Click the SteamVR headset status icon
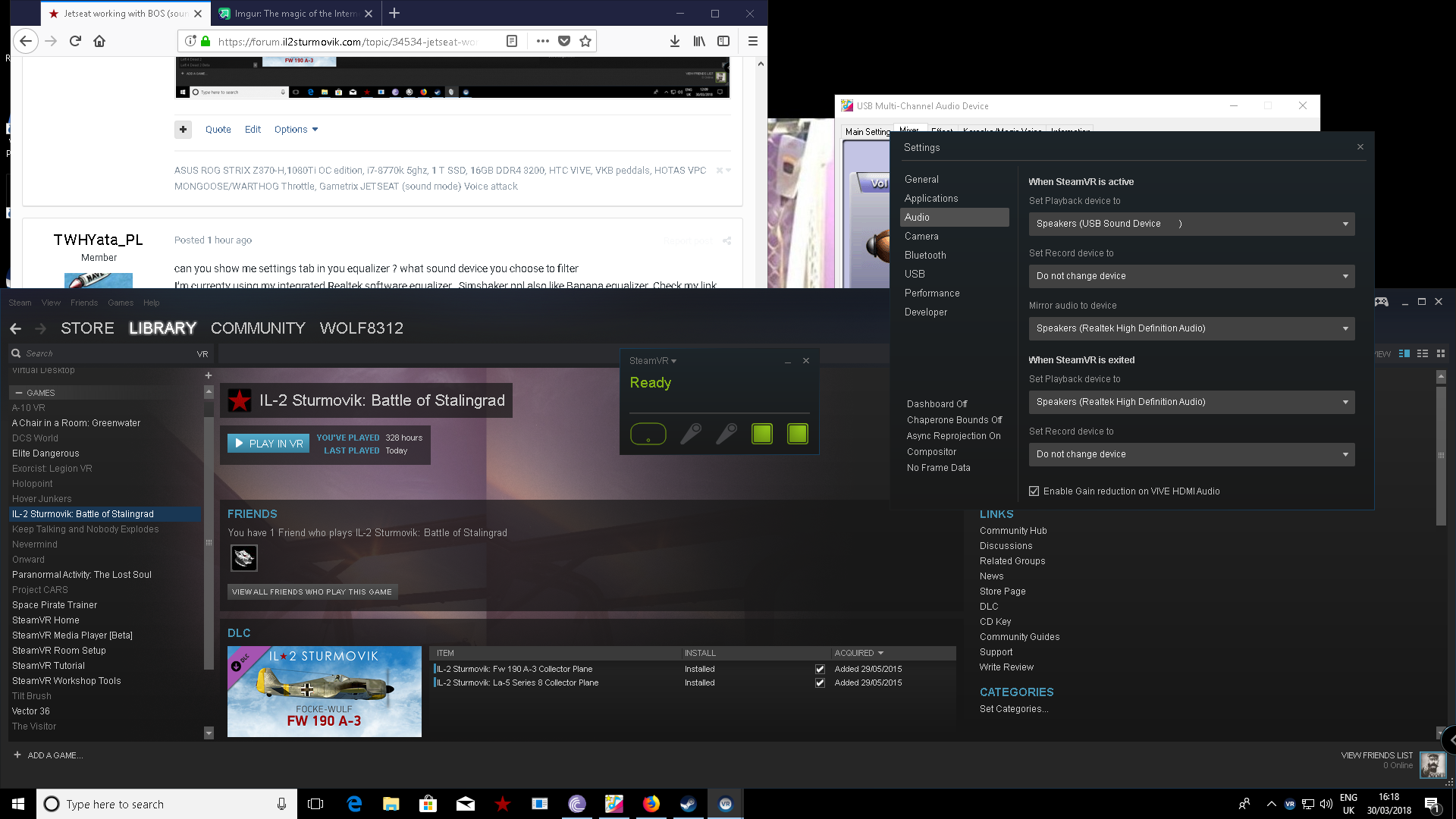The width and height of the screenshot is (1456, 819). coord(648,434)
